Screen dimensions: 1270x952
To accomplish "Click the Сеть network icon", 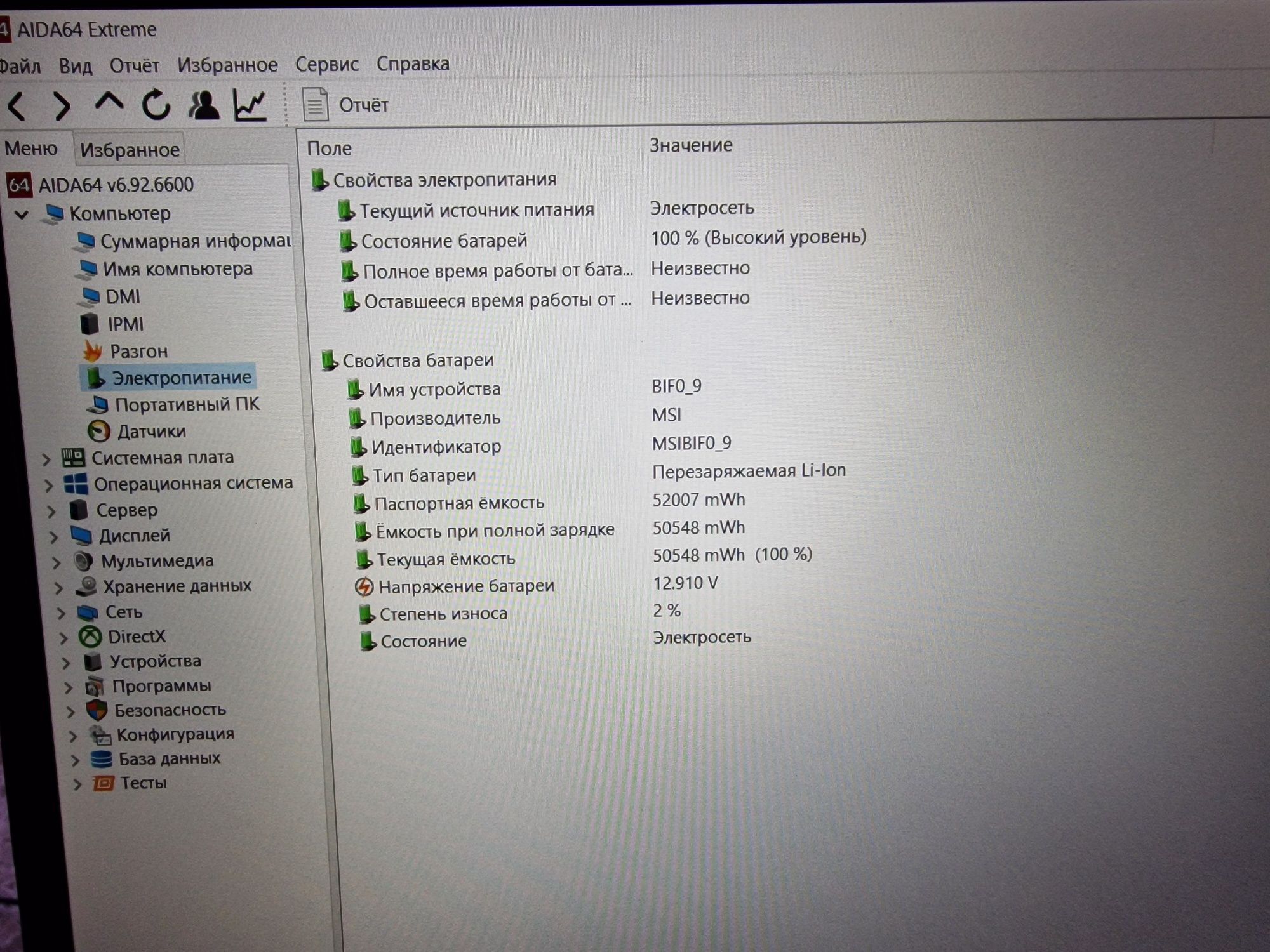I will click(88, 612).
